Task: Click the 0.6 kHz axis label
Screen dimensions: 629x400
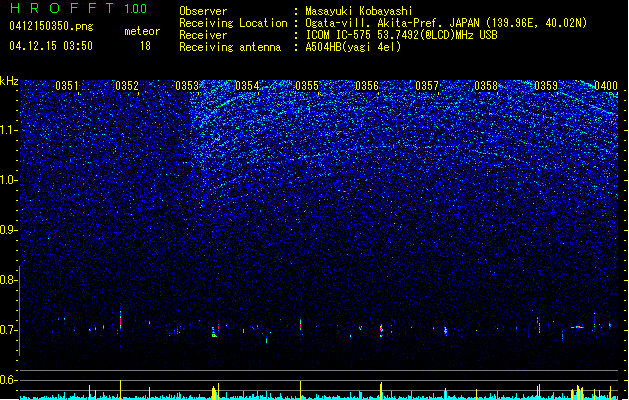Action: coord(8,380)
